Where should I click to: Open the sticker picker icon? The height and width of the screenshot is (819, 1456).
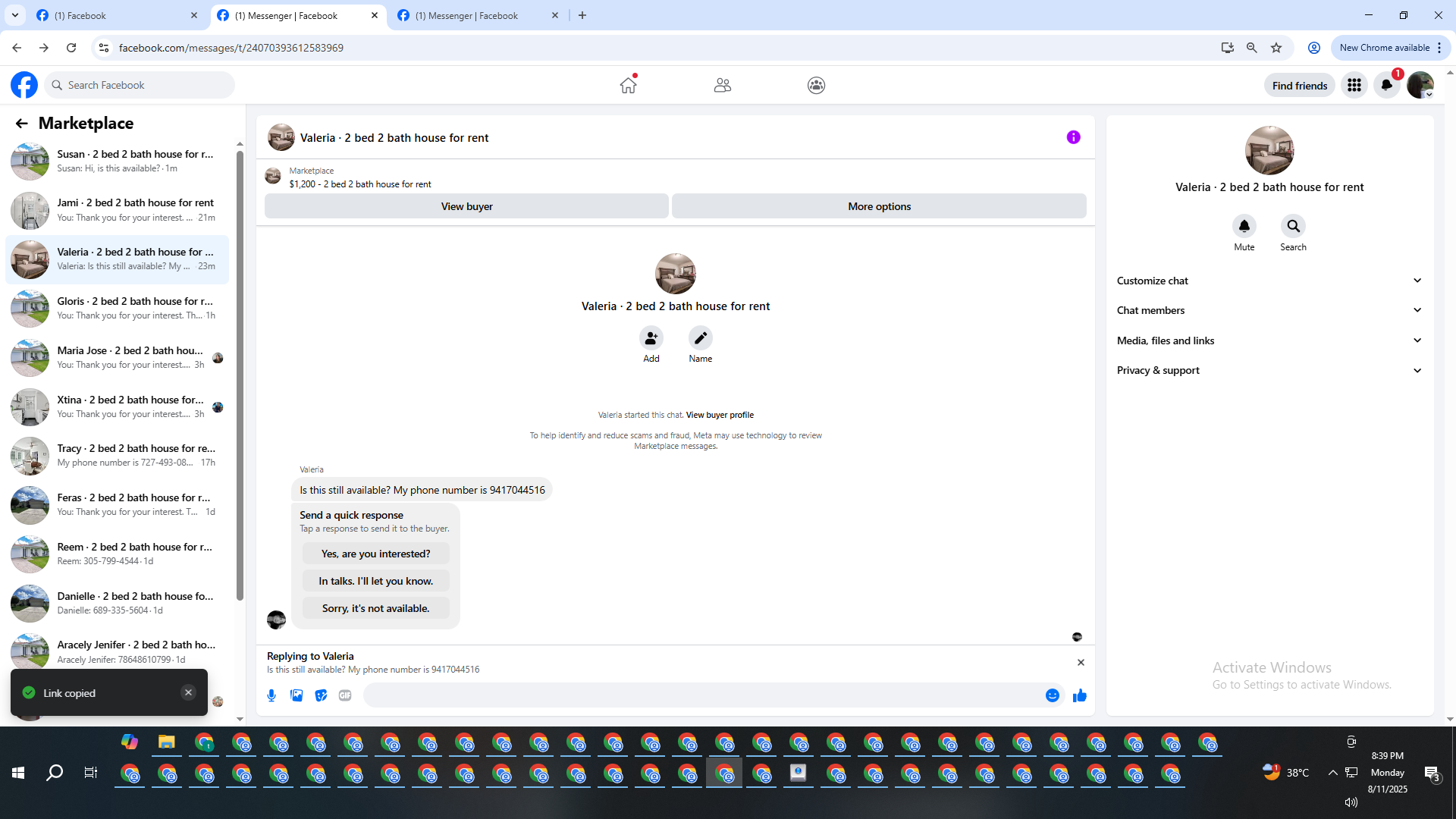[321, 695]
